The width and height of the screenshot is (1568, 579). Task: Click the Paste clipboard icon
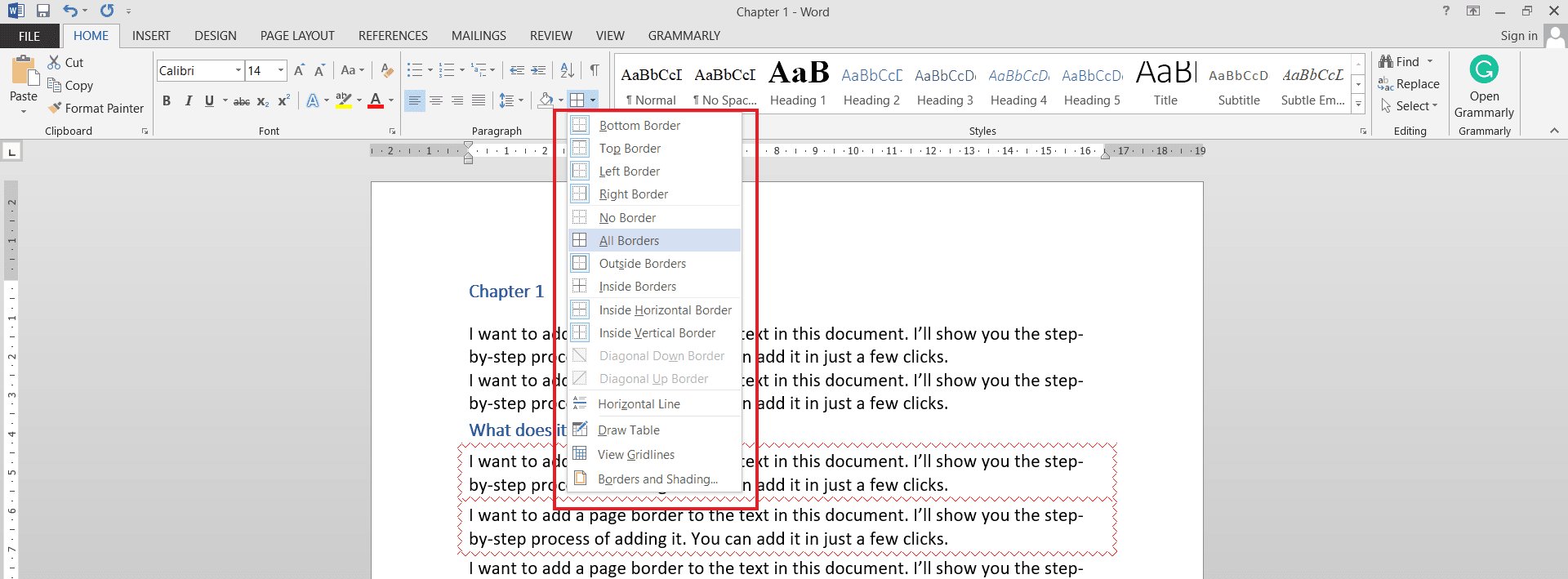point(24,71)
